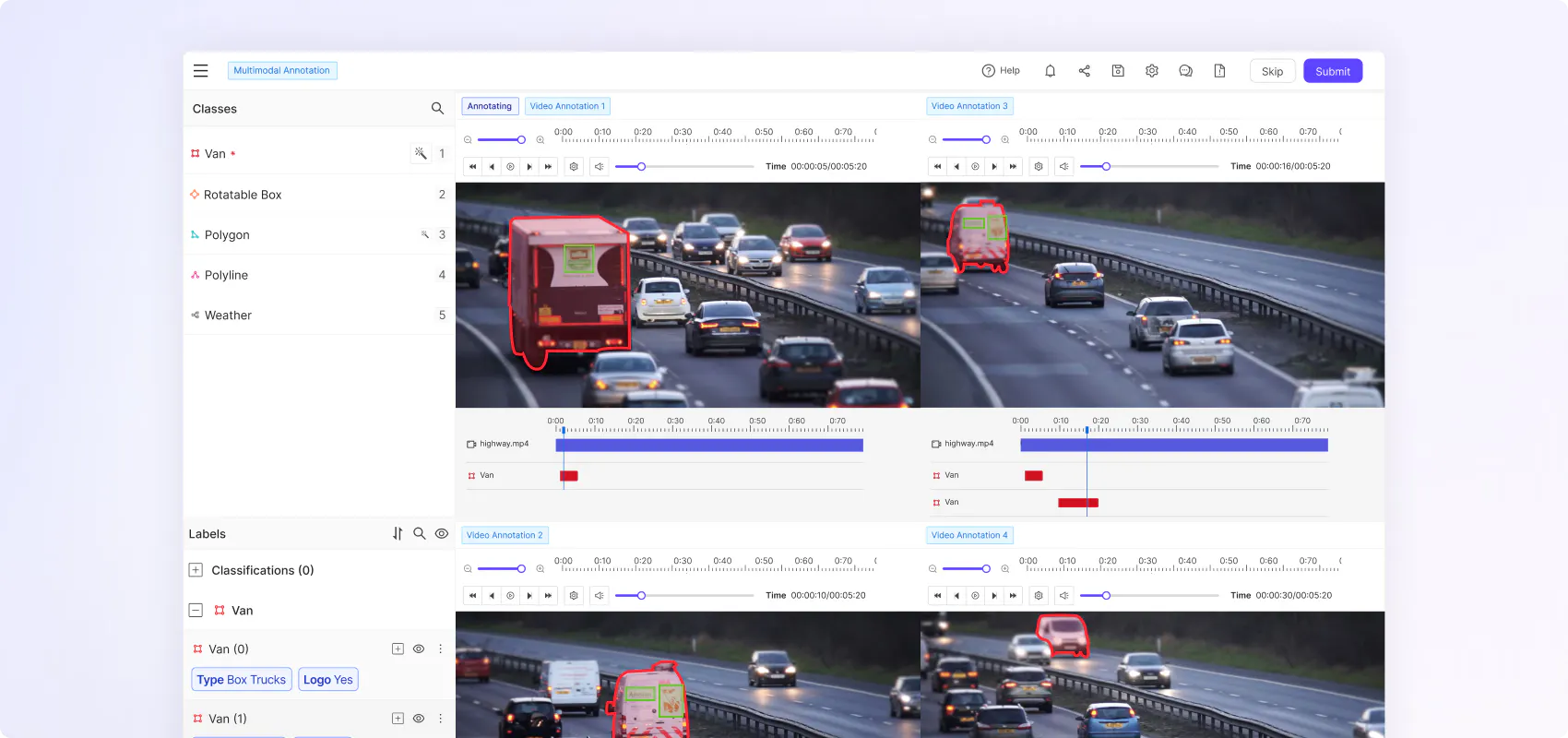Expand the Classifications (0) group
The width and height of the screenshot is (1568, 738).
click(x=196, y=570)
